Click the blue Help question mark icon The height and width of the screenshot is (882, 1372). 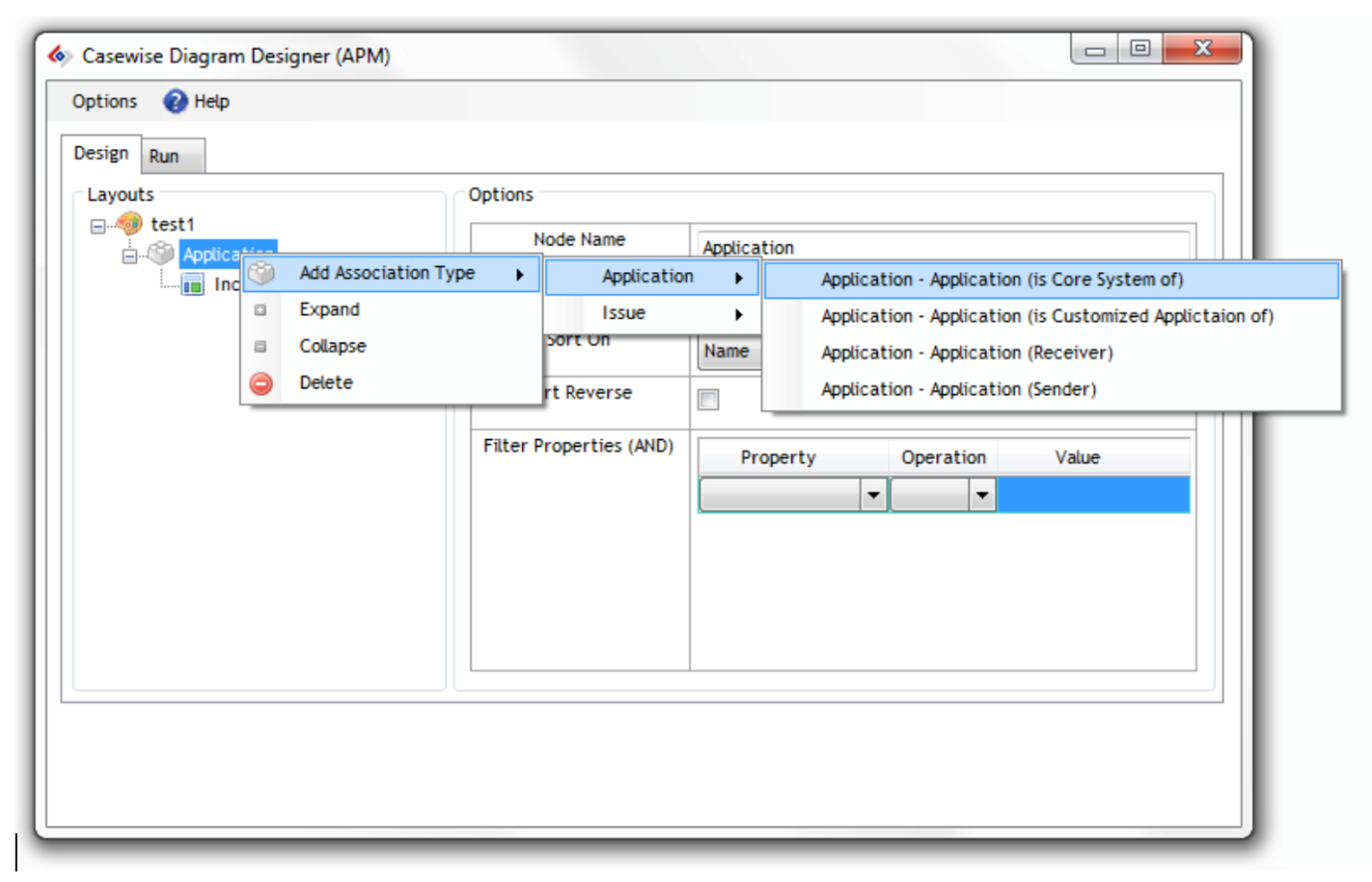pos(175,101)
